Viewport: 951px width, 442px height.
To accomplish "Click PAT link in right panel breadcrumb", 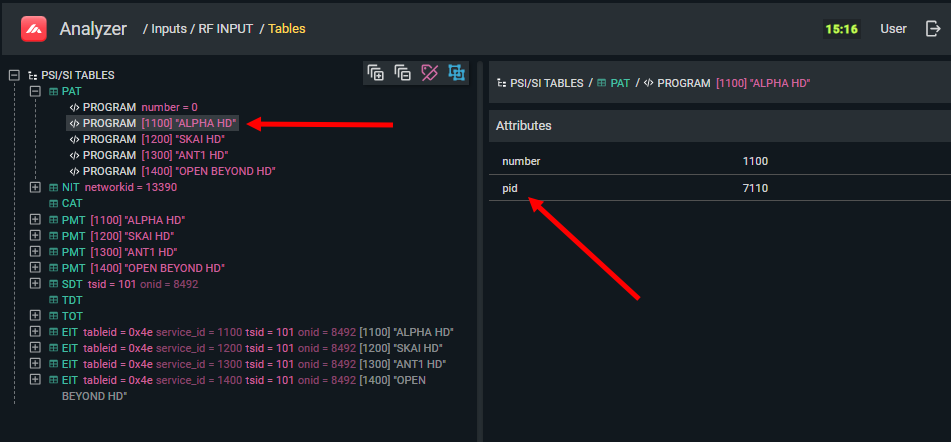I will pos(620,83).
